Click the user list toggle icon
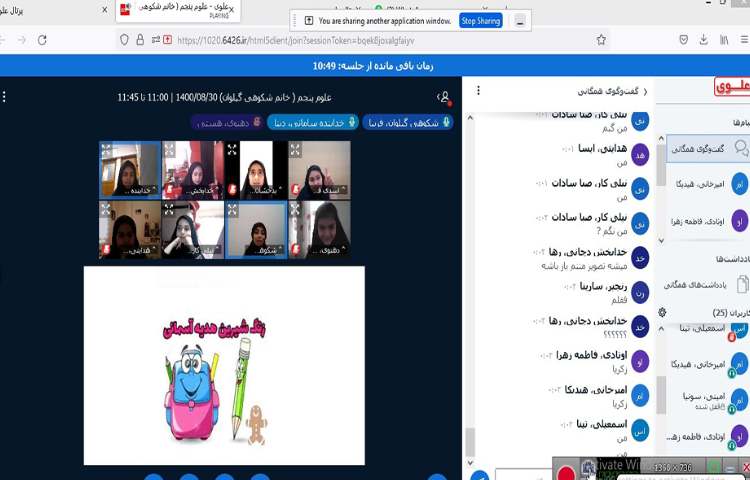This screenshot has height=480, width=750. pos(444,97)
